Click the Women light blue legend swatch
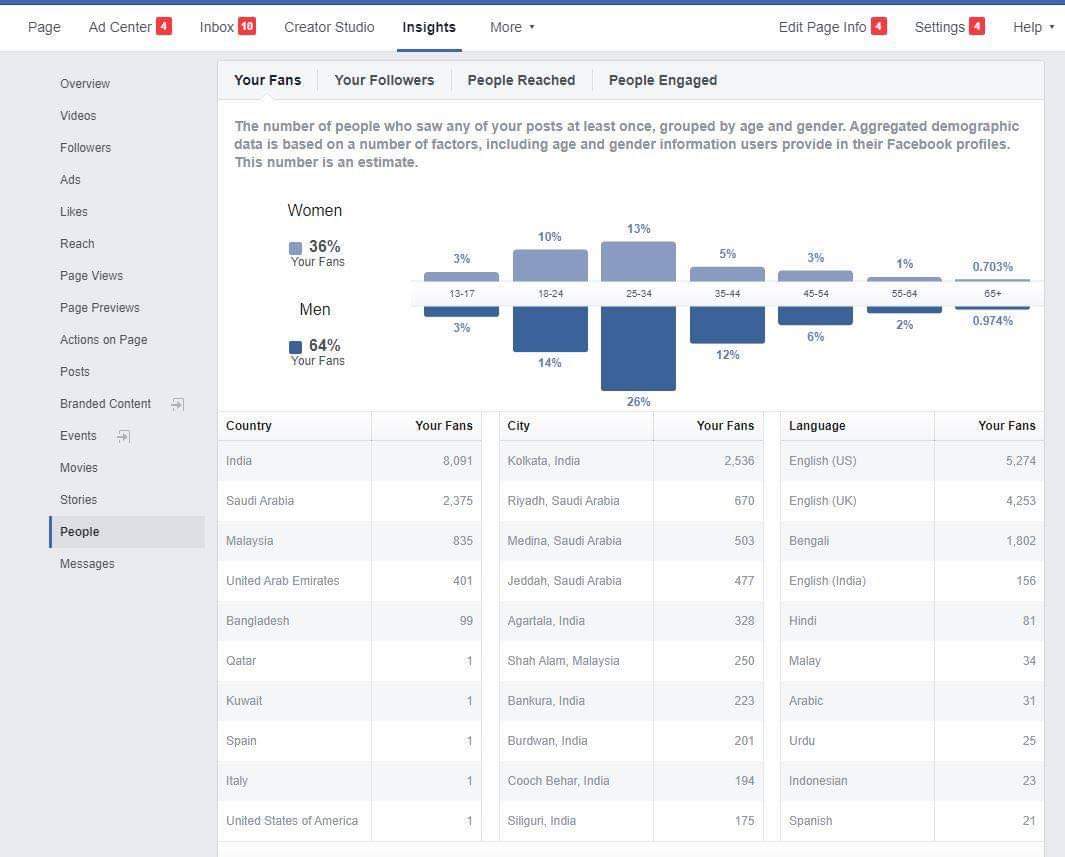 point(295,248)
